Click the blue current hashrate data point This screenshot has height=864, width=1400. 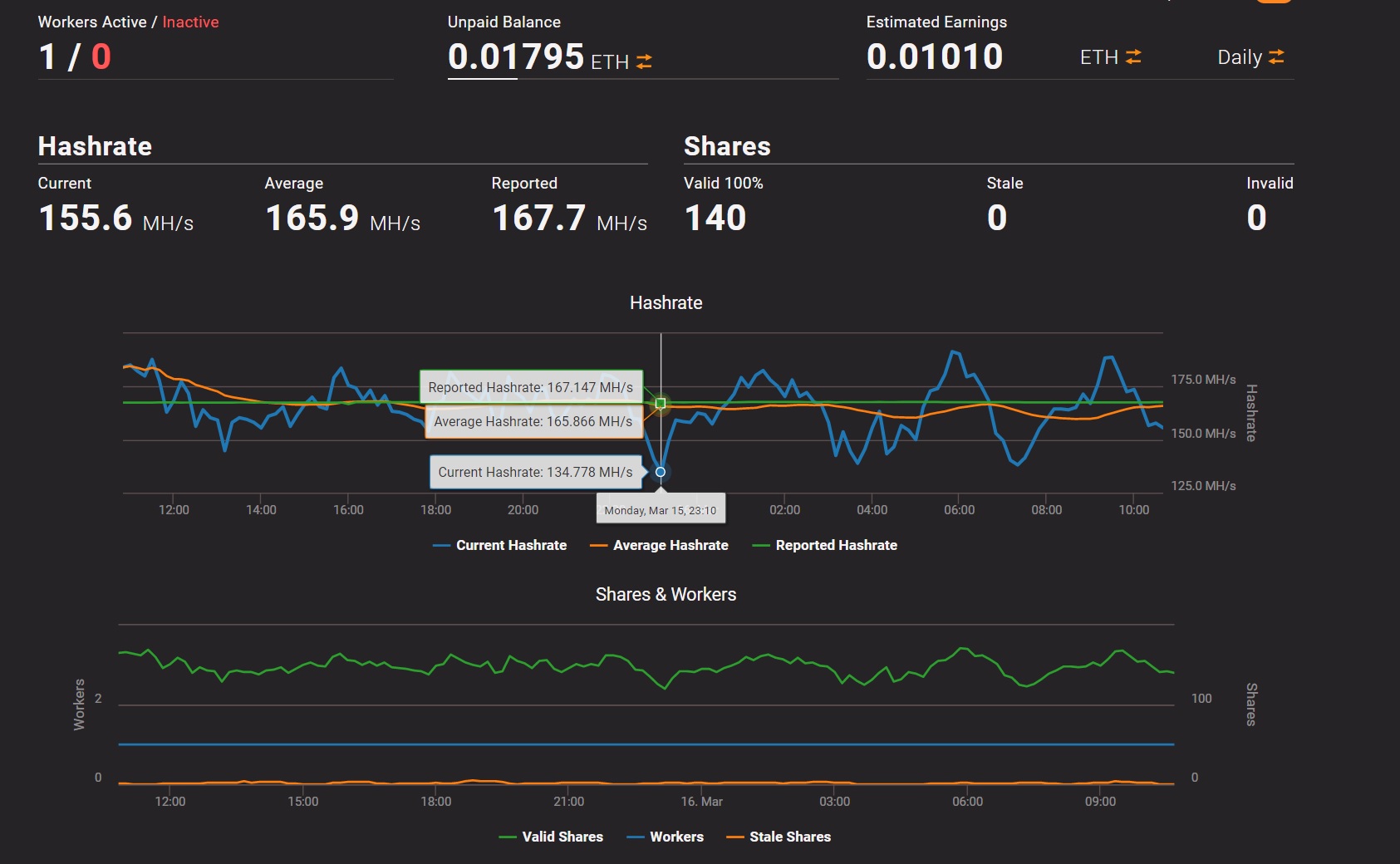tap(661, 472)
